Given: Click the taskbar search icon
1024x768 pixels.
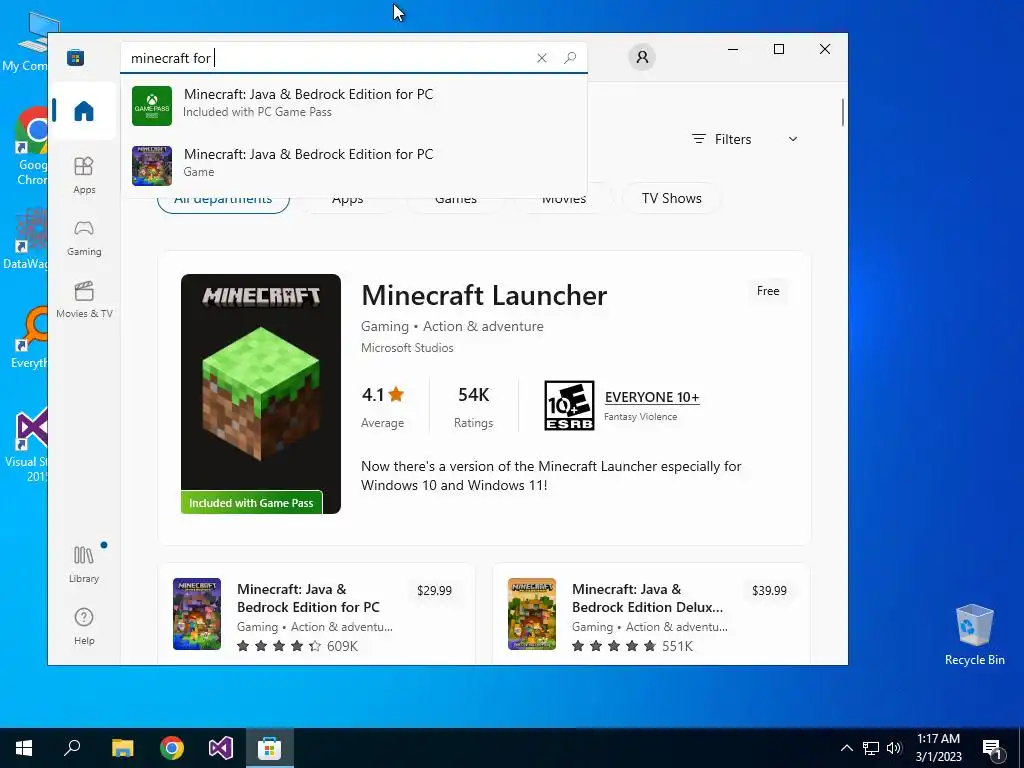Looking at the screenshot, I should click(72, 748).
